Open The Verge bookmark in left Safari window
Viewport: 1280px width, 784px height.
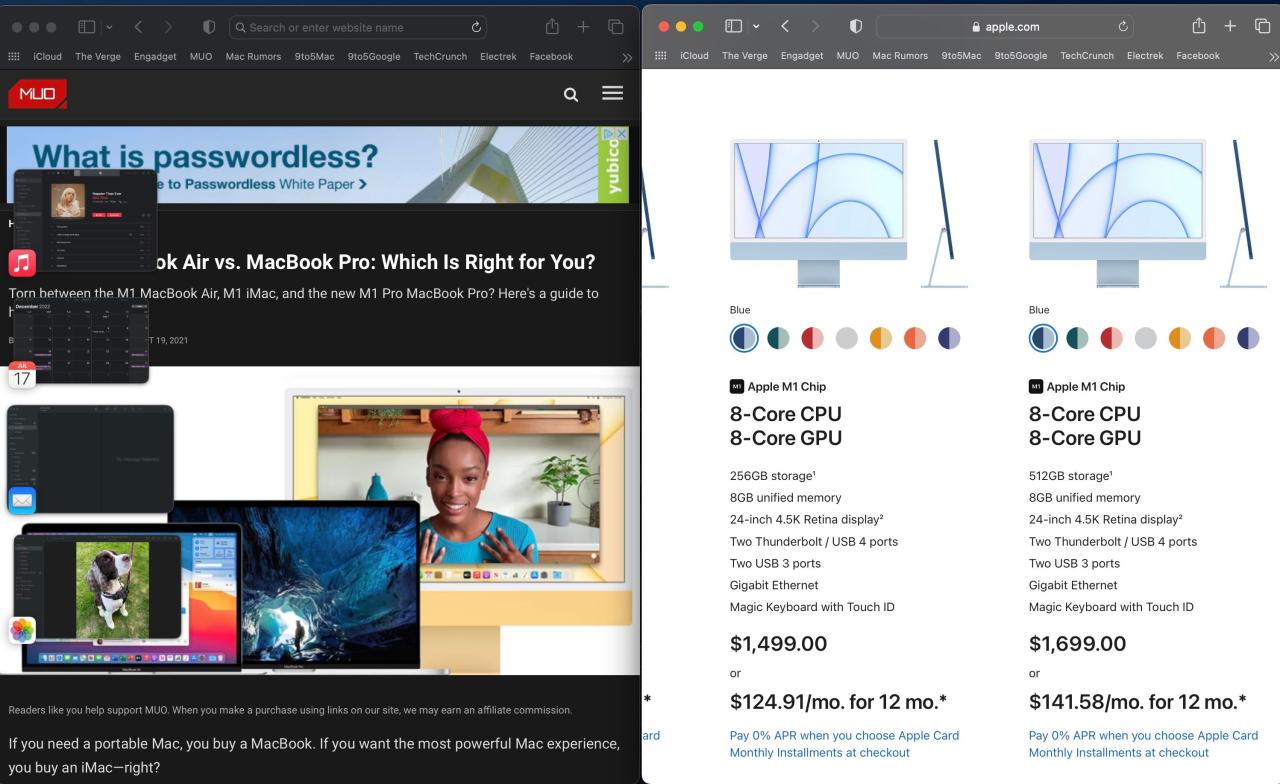click(98, 56)
